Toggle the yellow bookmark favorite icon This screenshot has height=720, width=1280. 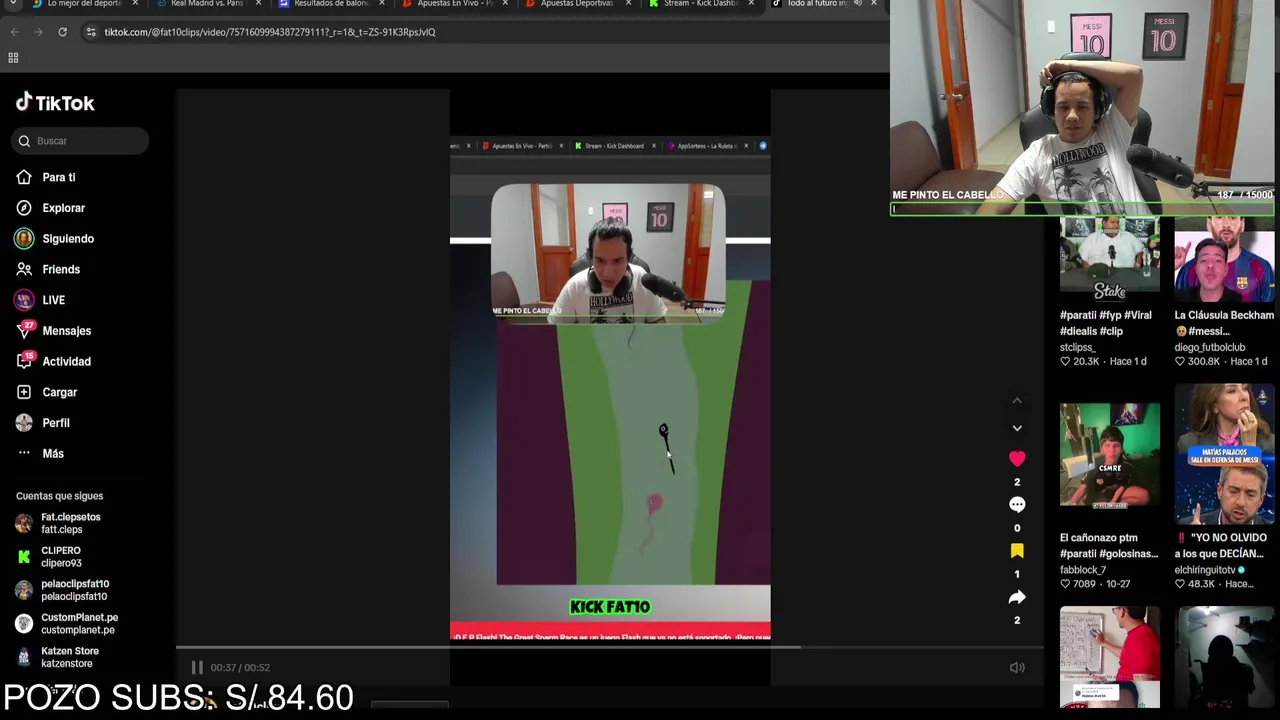(x=1017, y=550)
